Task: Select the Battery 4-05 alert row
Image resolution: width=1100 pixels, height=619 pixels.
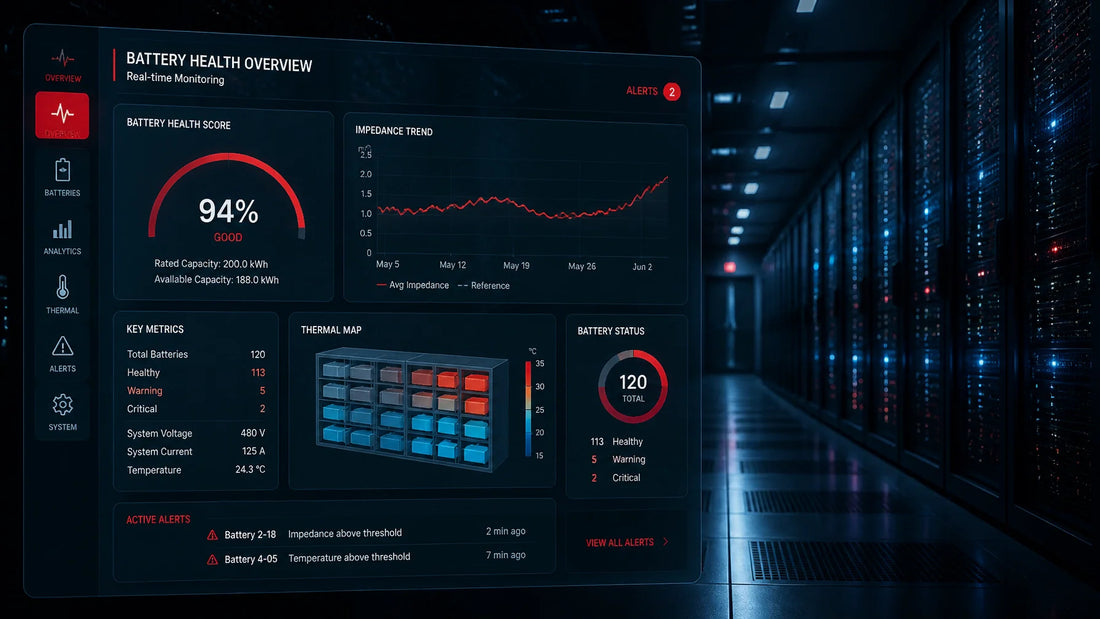Action: point(366,557)
